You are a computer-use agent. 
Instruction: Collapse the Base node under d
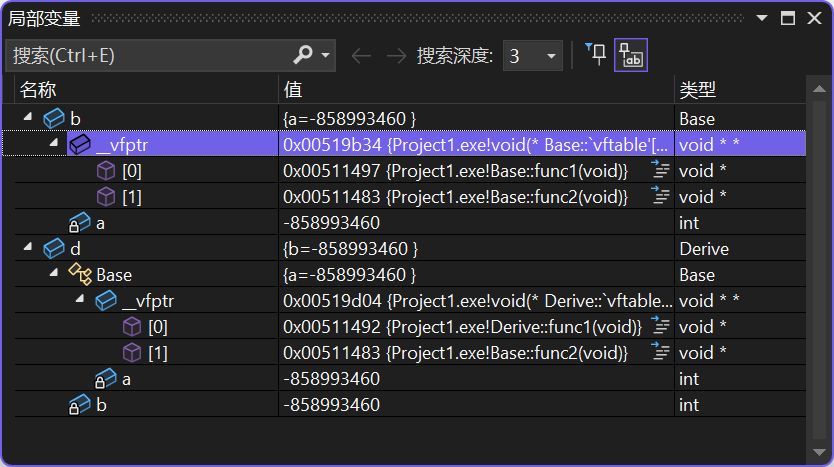[x=54, y=272]
